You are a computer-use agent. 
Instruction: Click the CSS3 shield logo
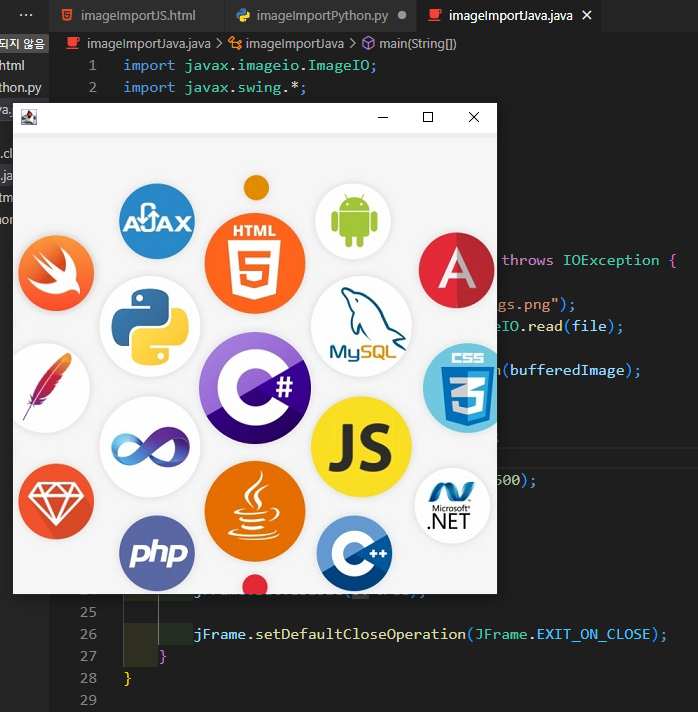460,388
